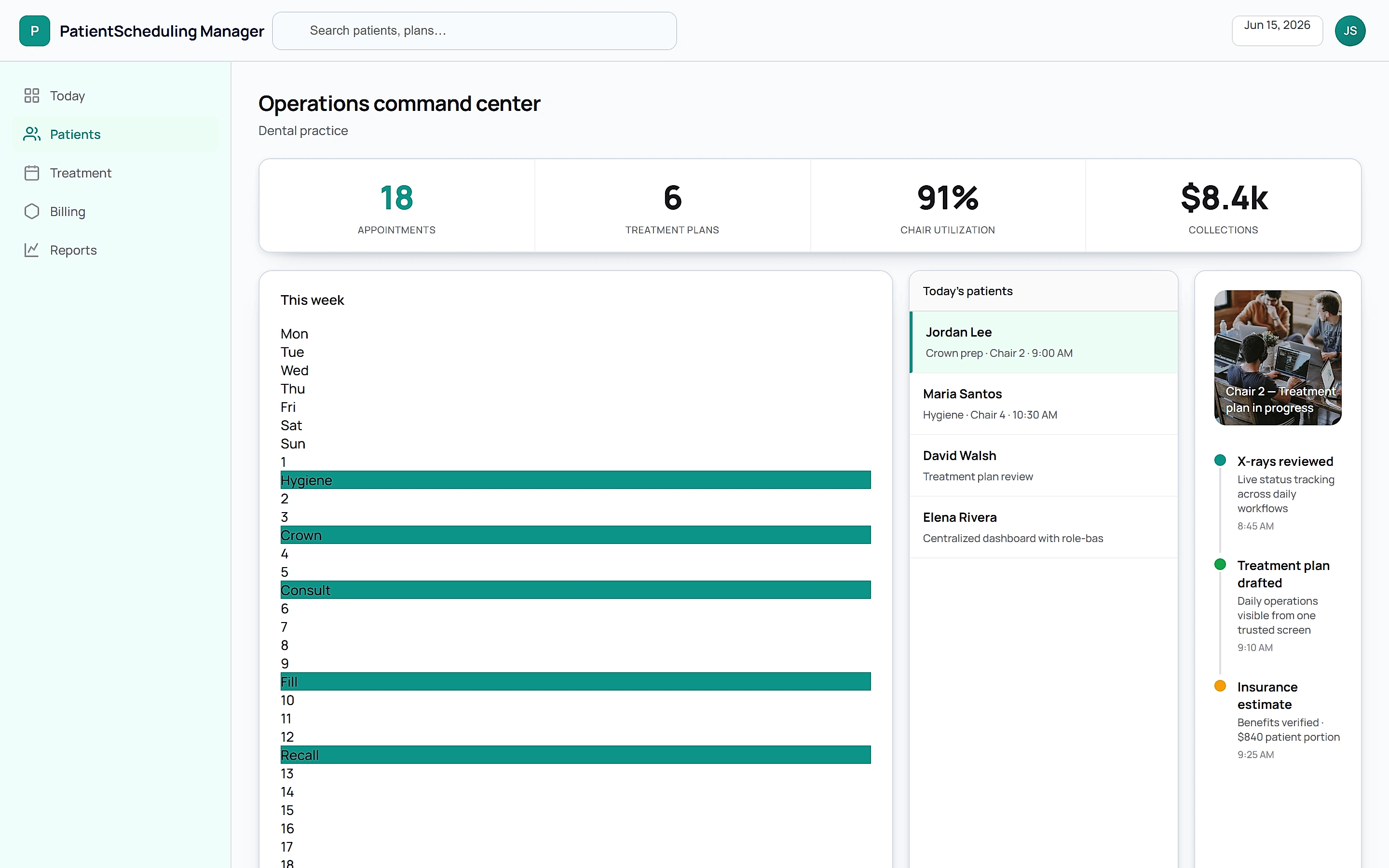Click the Recall appointment bar
The image size is (1389, 868).
point(575,755)
